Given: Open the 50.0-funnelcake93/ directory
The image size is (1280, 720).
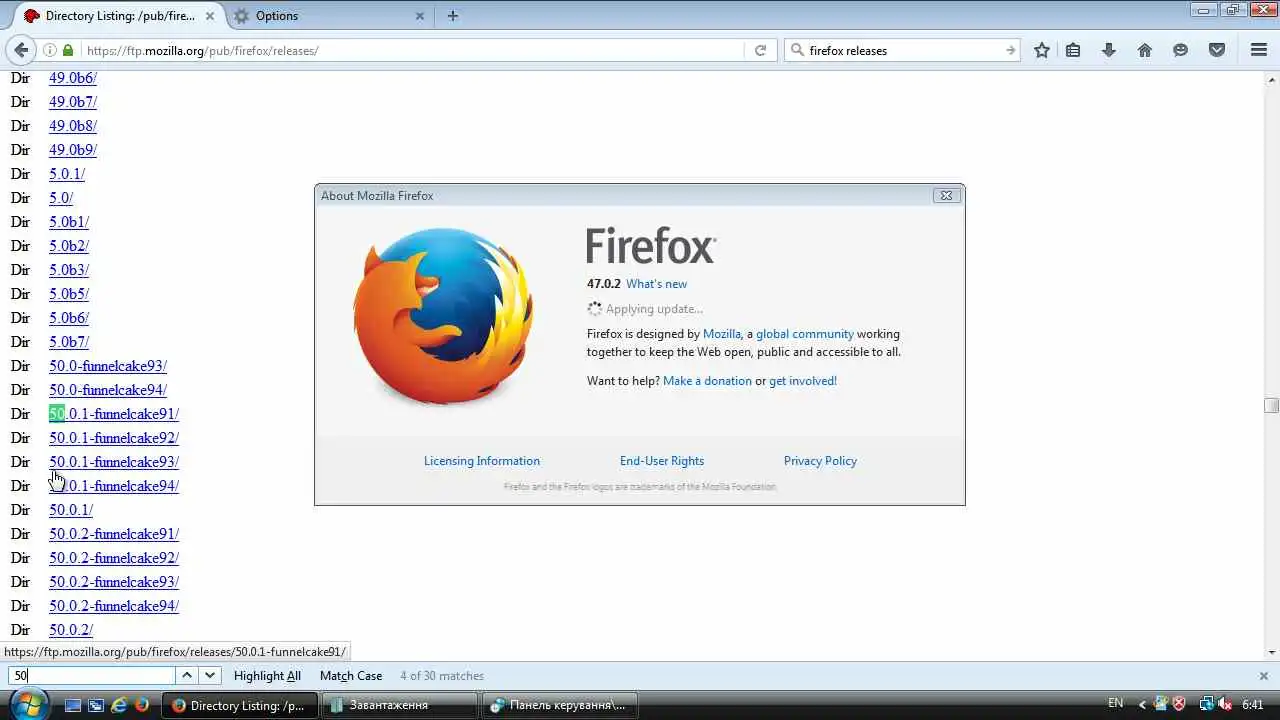Looking at the screenshot, I should 108,366.
